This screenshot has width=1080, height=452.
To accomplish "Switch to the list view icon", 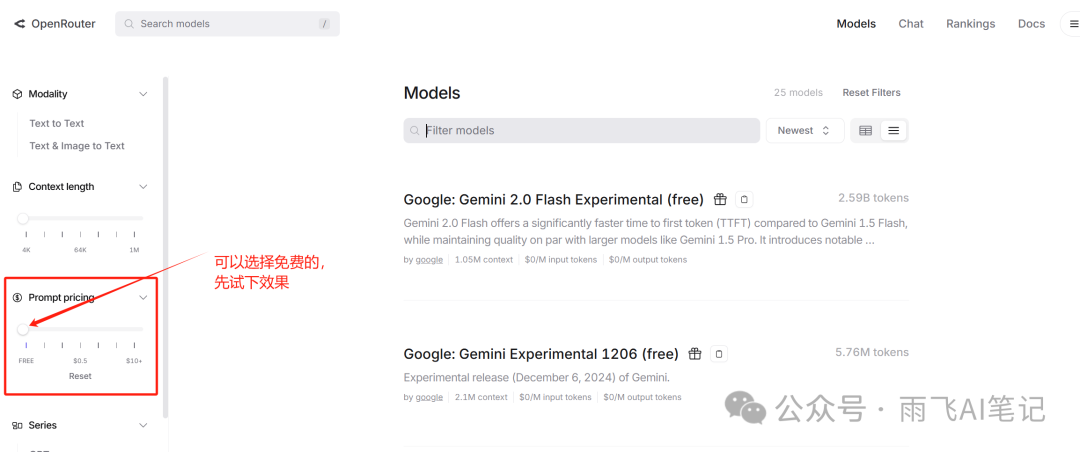I will [893, 130].
